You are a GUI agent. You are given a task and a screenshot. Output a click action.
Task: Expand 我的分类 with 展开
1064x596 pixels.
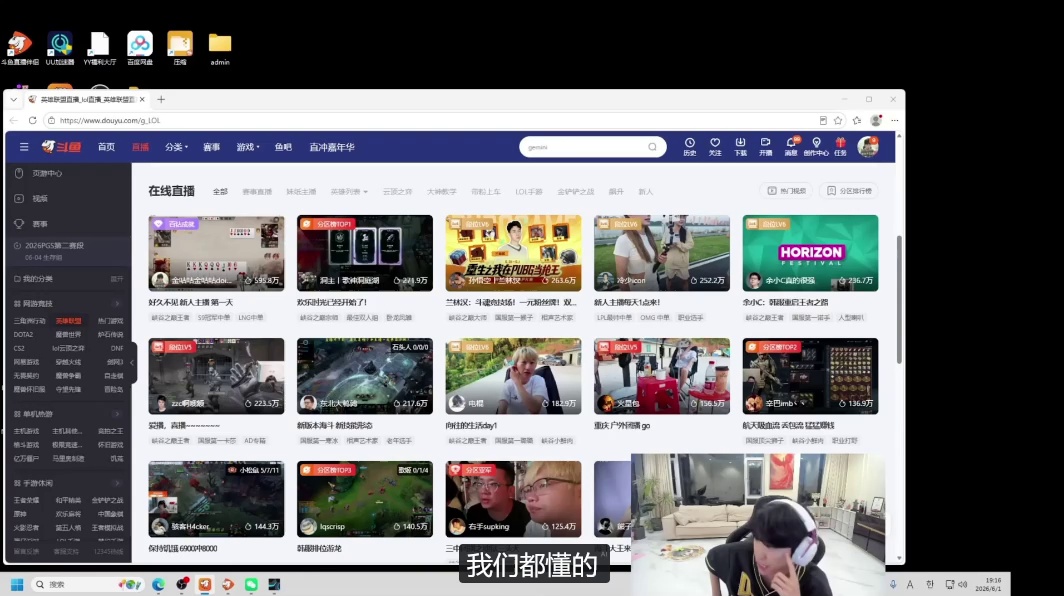[x=117, y=279]
